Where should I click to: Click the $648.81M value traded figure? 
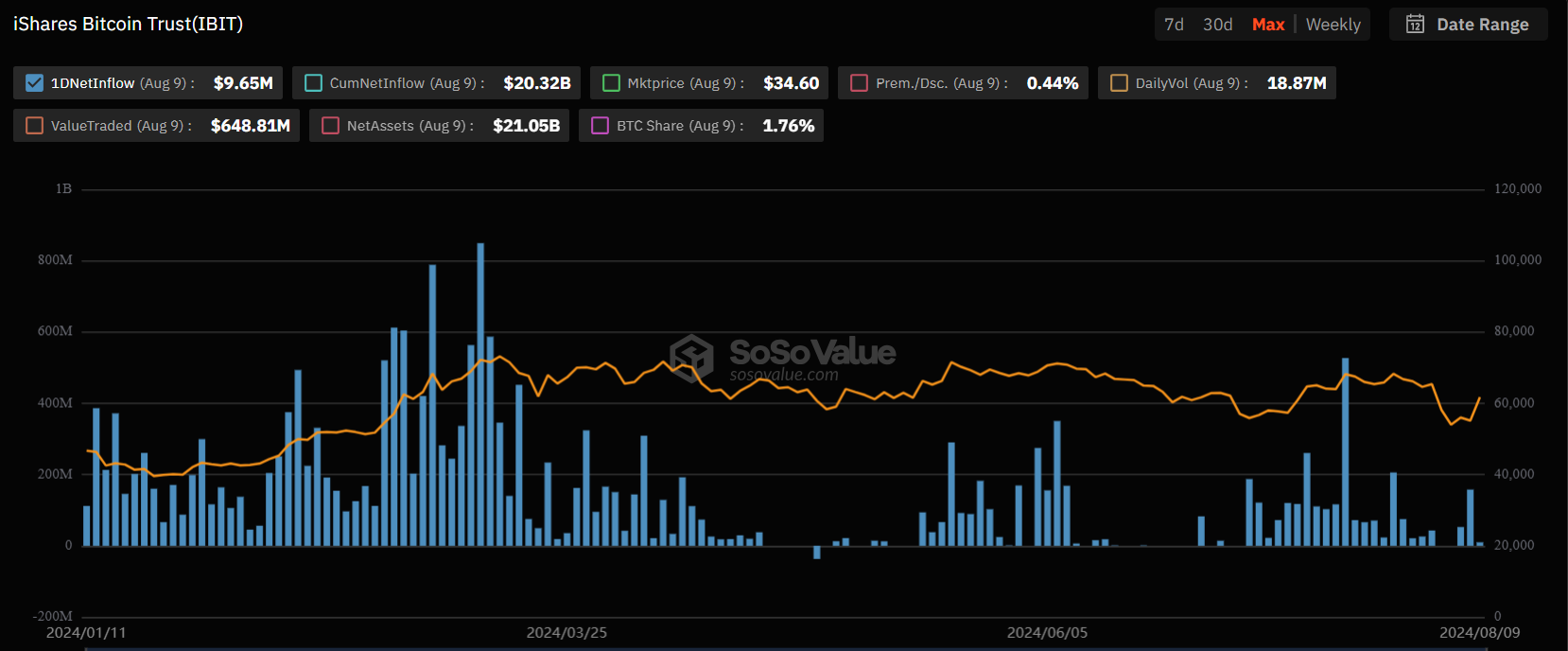pyautogui.click(x=251, y=126)
